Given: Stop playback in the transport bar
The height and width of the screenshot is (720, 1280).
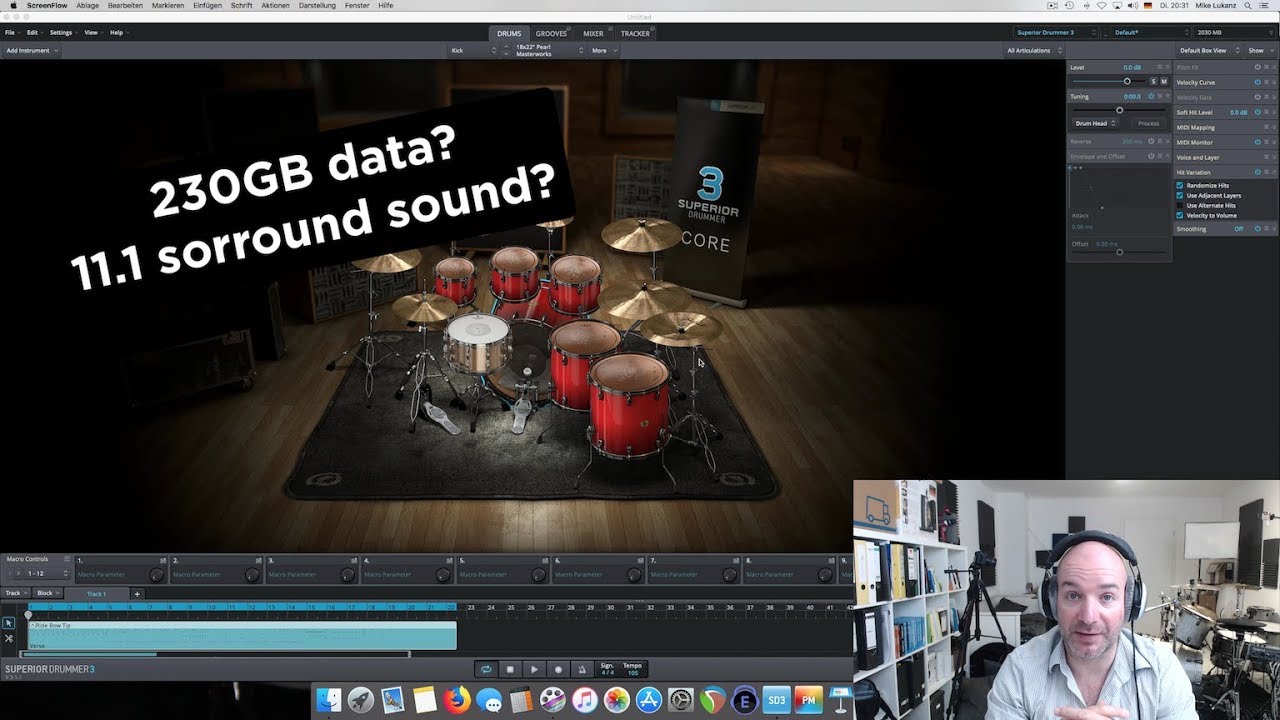Looking at the screenshot, I should [x=510, y=669].
